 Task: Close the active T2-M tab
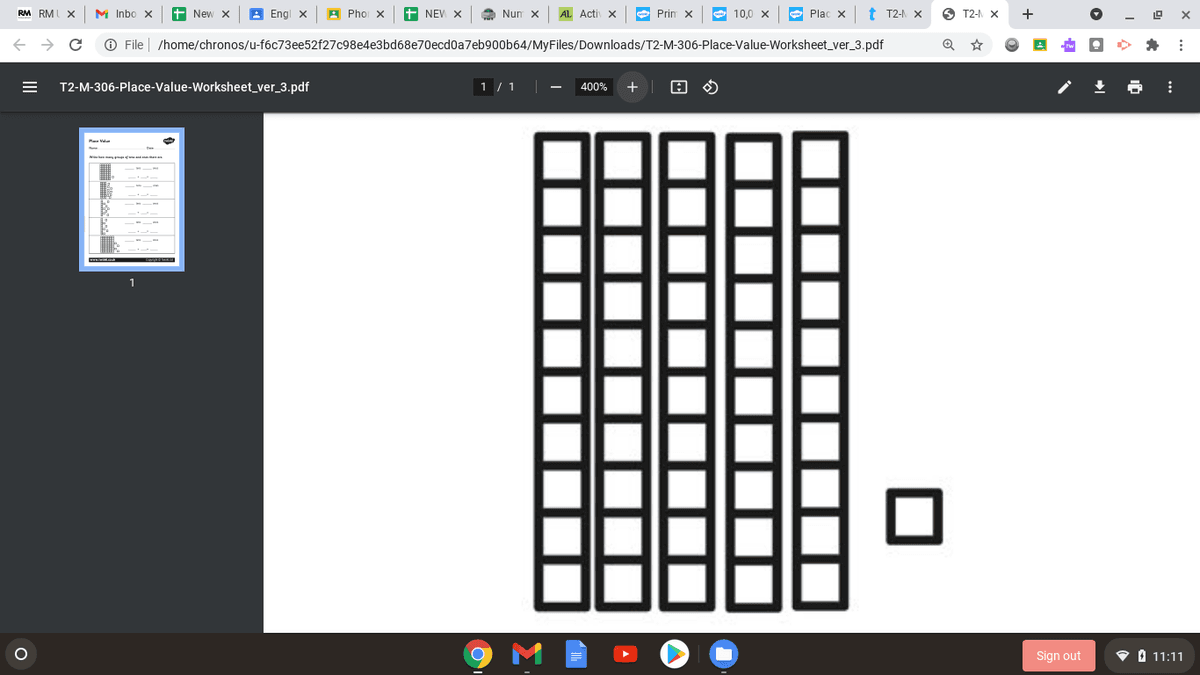point(994,14)
